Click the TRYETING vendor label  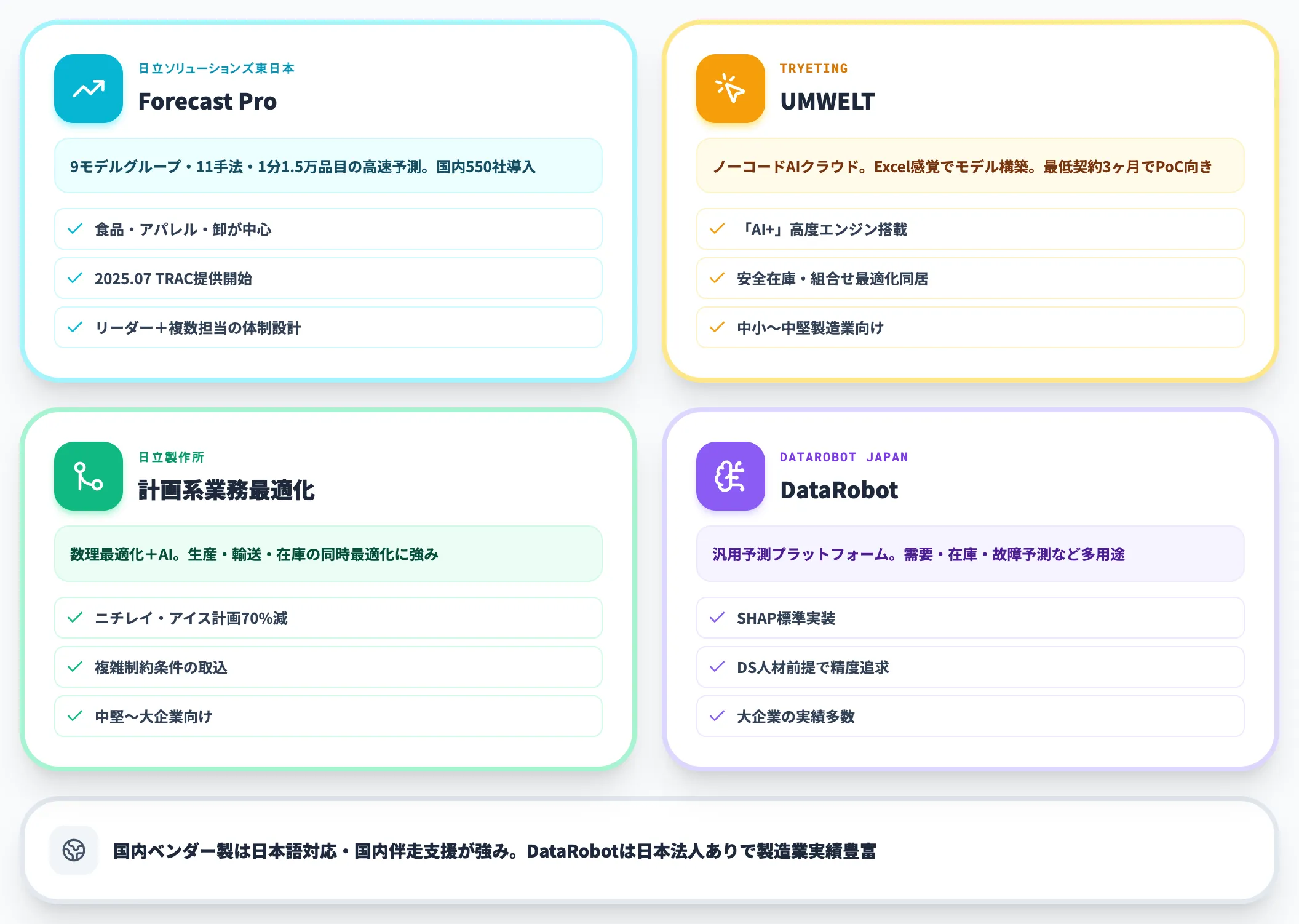click(814, 68)
